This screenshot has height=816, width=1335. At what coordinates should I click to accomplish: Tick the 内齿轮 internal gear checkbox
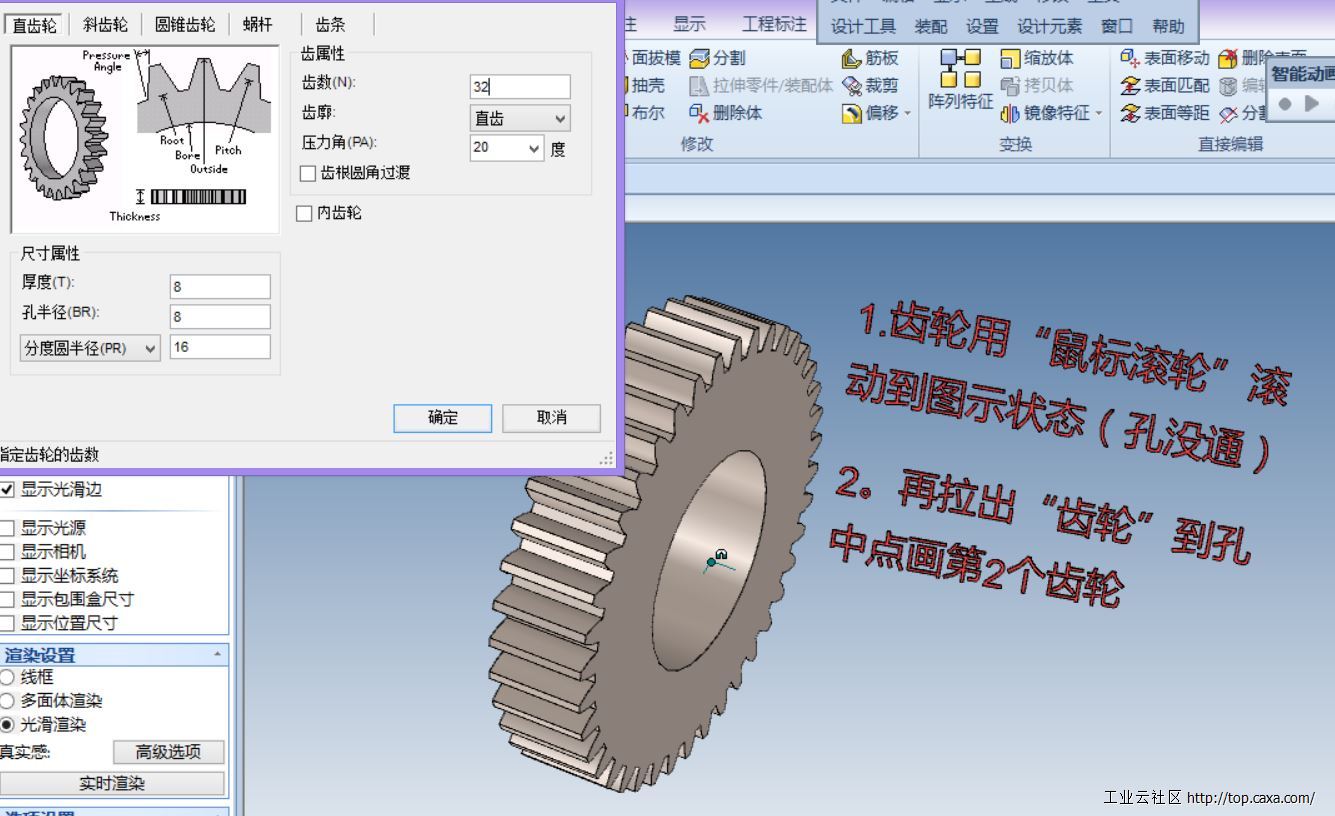tap(305, 214)
